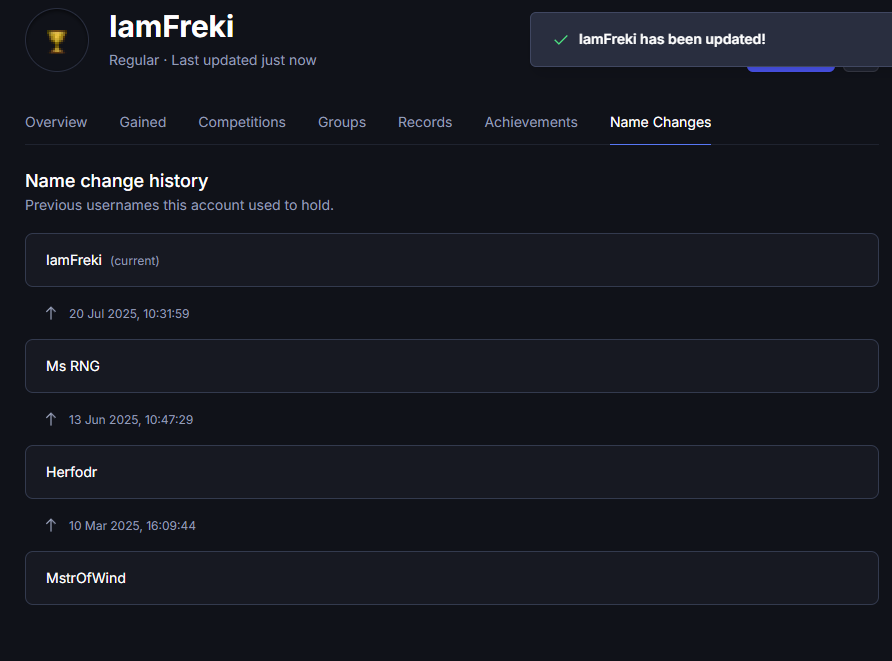The width and height of the screenshot is (892, 661).
Task: Click the up arrow beside 10 Mar 2025
Action: 51,525
